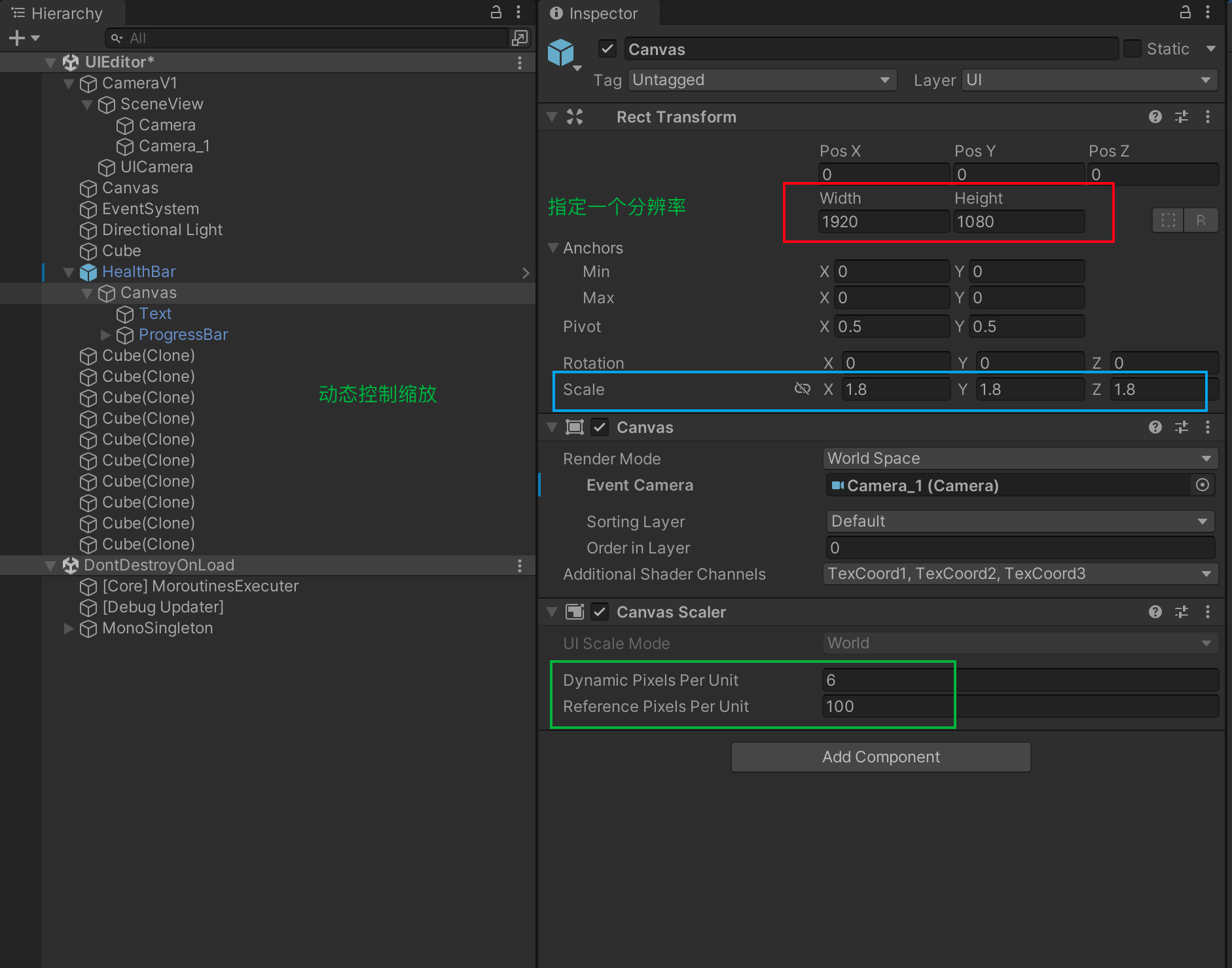
Task: Open Canvas component preset settings icon
Action: click(x=1181, y=427)
